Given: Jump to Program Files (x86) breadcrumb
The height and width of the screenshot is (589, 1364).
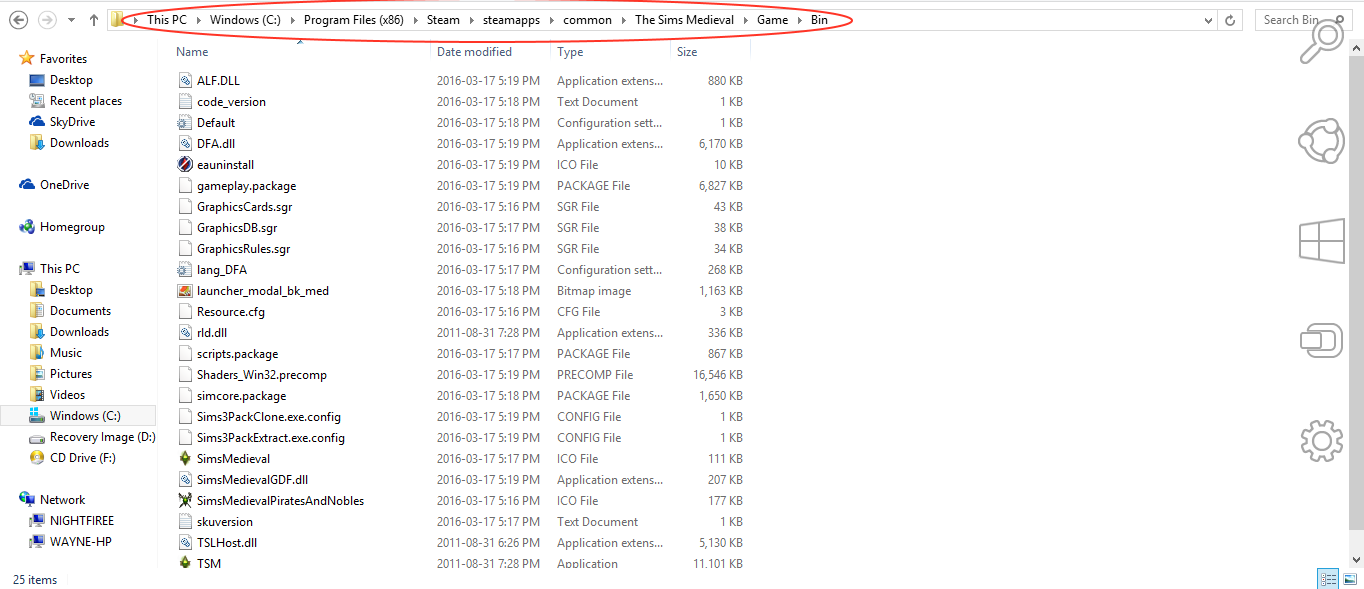Looking at the screenshot, I should (x=354, y=20).
